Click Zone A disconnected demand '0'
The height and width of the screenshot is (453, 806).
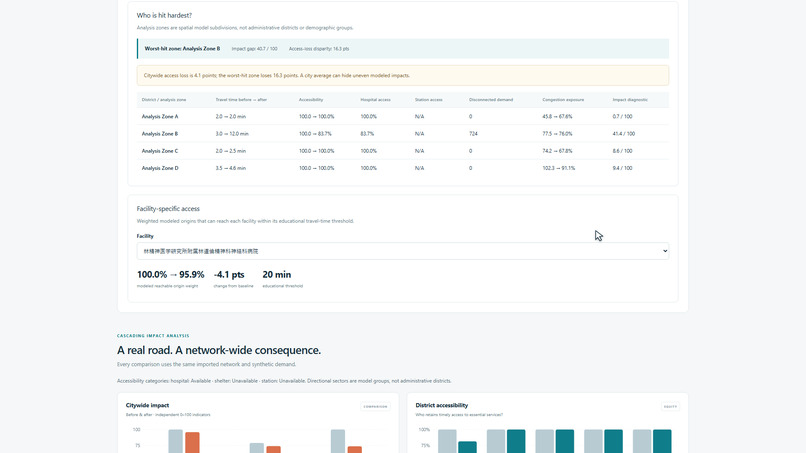(x=470, y=117)
